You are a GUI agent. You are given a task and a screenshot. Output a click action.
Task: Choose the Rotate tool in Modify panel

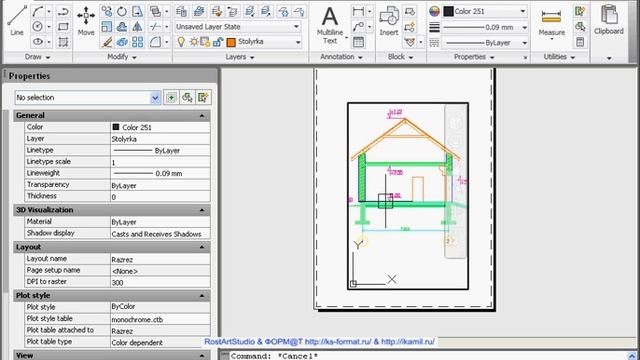[122, 11]
